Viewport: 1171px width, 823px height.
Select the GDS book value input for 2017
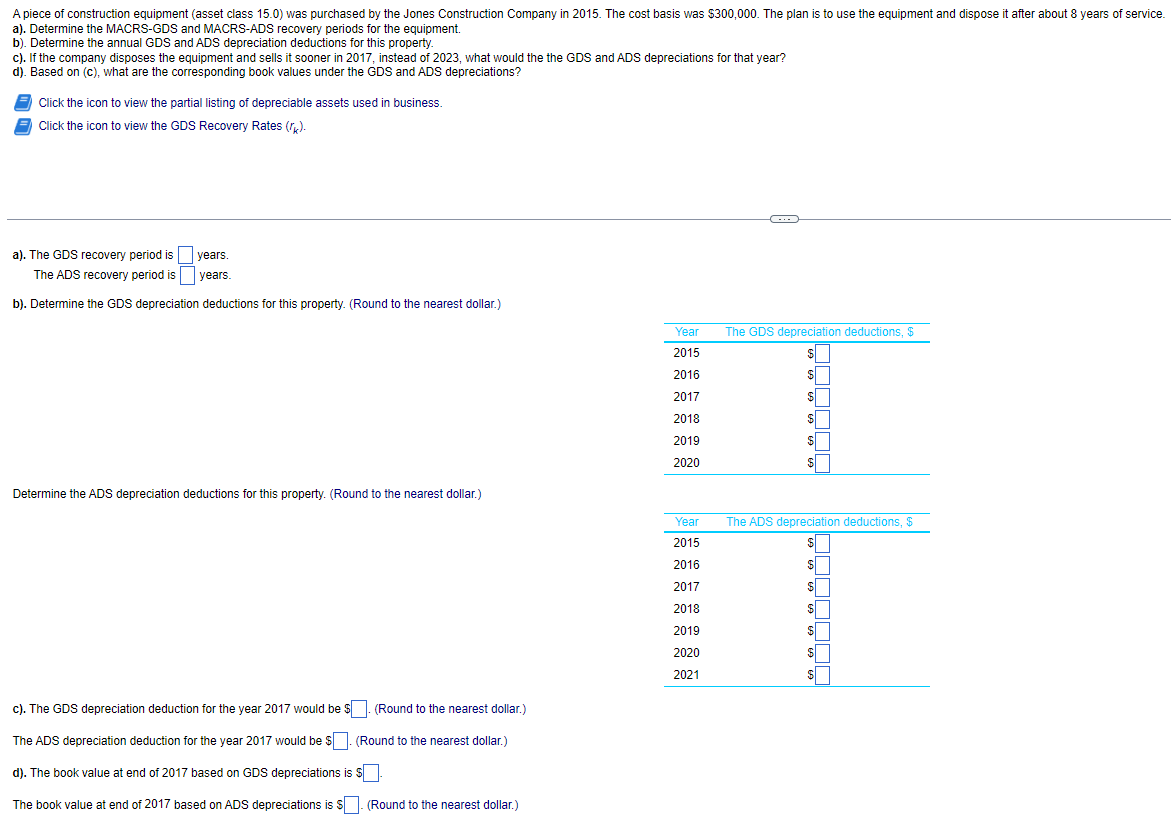point(370,773)
